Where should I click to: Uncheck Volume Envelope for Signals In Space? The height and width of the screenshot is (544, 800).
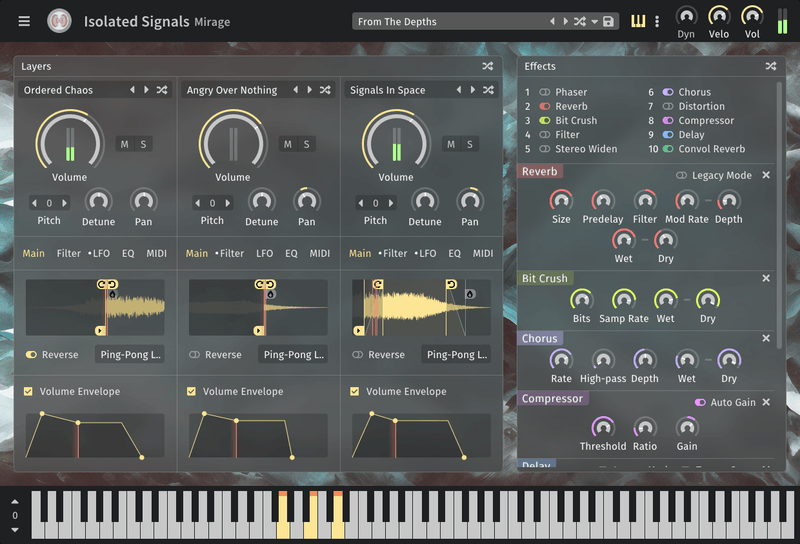[355, 391]
